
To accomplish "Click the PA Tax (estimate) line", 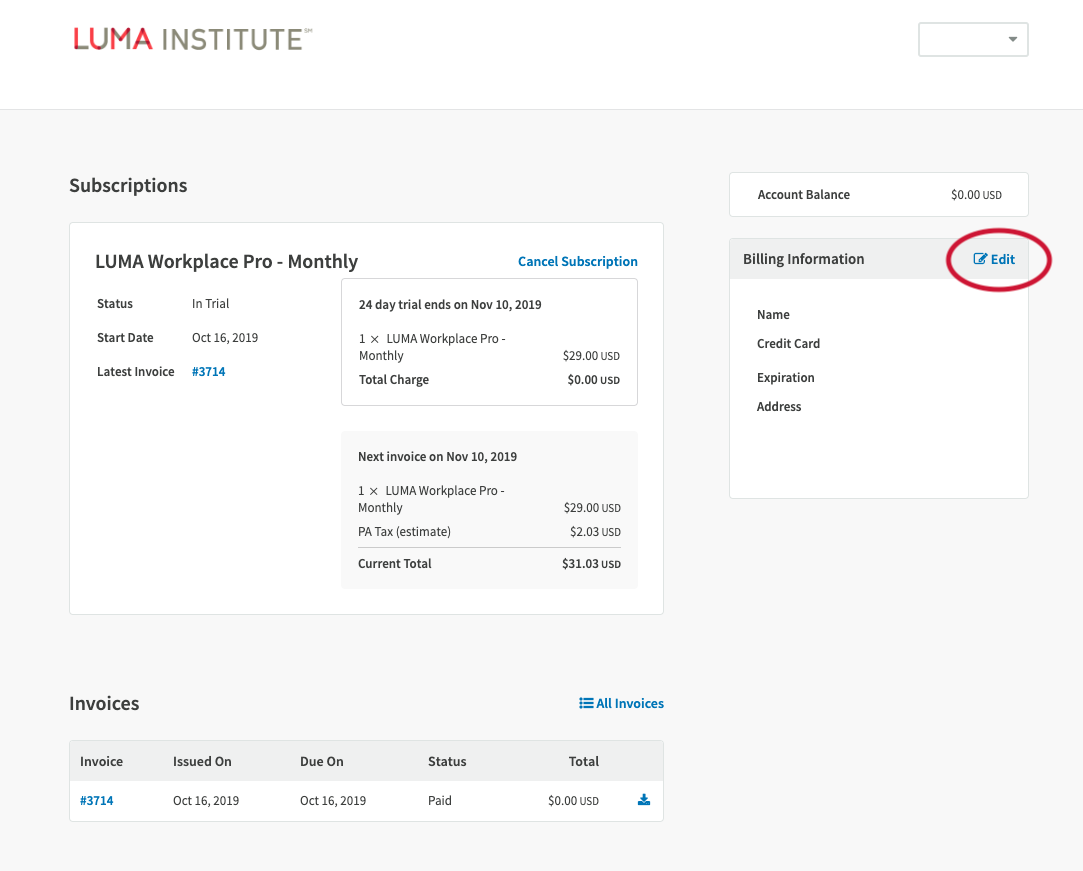I will [x=404, y=532].
